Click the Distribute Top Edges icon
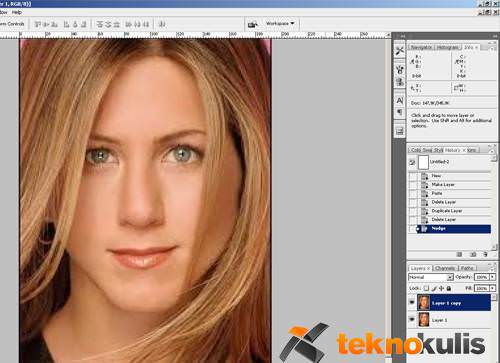The width and height of the screenshot is (500, 363). point(100,24)
